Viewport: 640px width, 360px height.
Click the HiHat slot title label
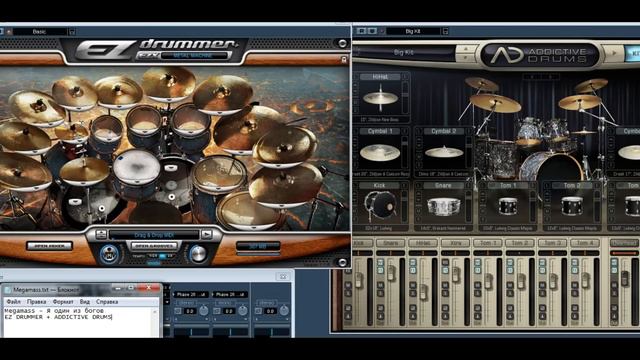[x=380, y=77]
